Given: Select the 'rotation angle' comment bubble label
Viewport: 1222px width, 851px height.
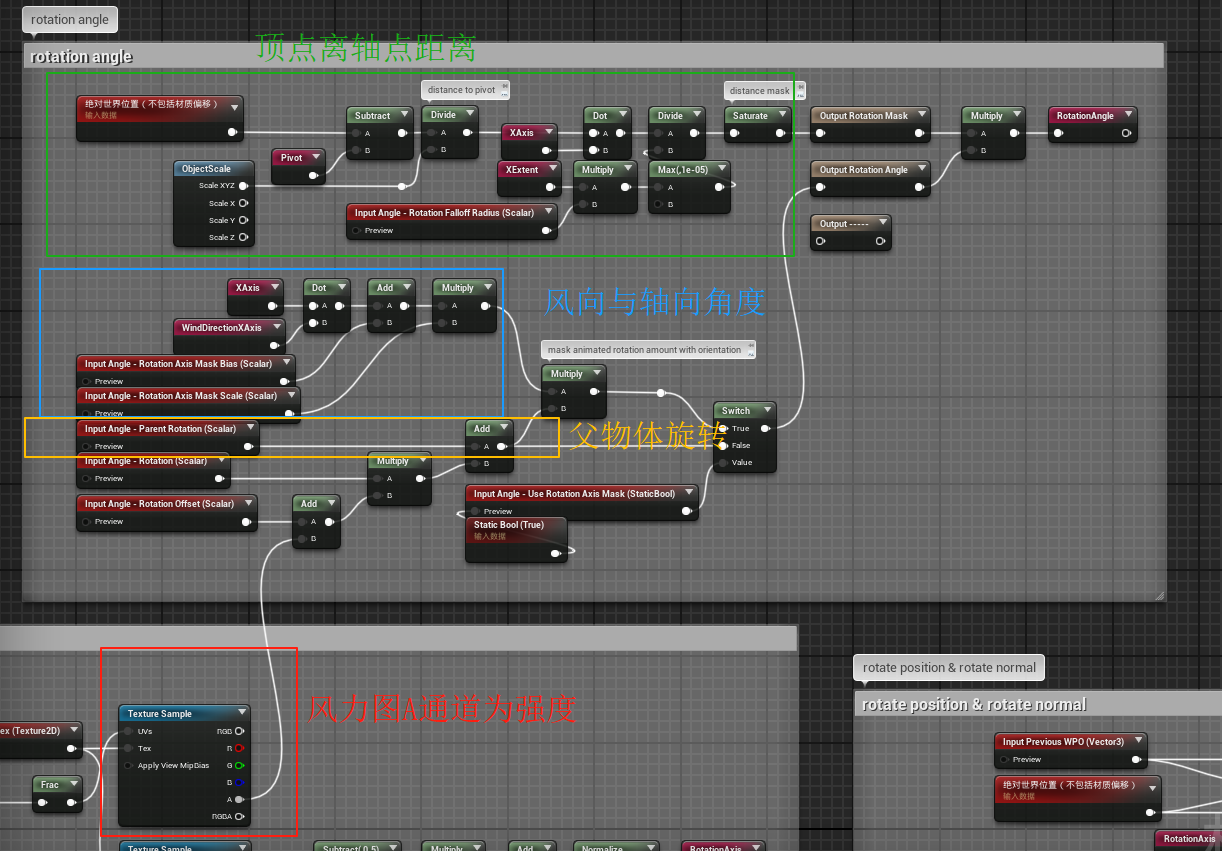Looking at the screenshot, I should 70,19.
